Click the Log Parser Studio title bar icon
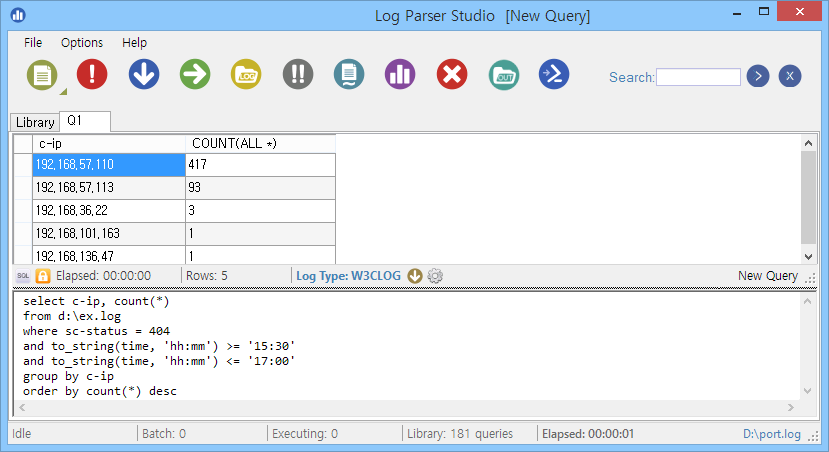Image resolution: width=829 pixels, height=452 pixels. click(18, 15)
